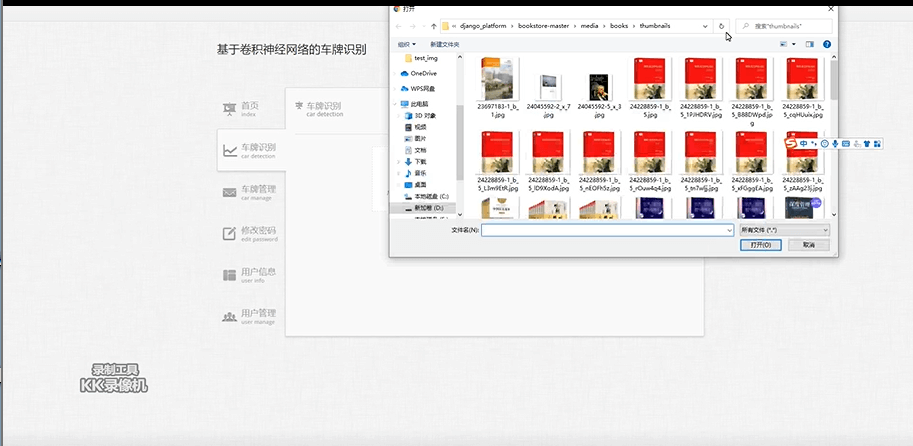The height and width of the screenshot is (446, 913).
Task: Toggle the preview pane icon
Action: 809,44
